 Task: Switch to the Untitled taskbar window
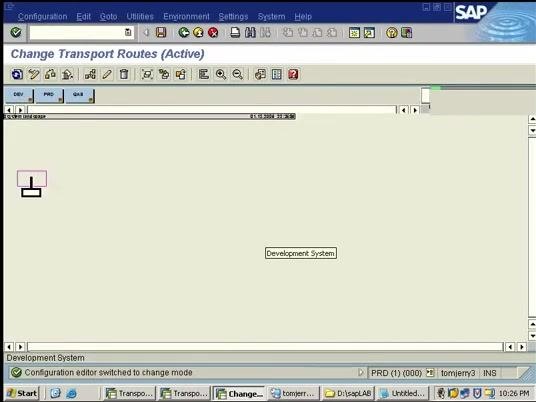tap(403, 393)
